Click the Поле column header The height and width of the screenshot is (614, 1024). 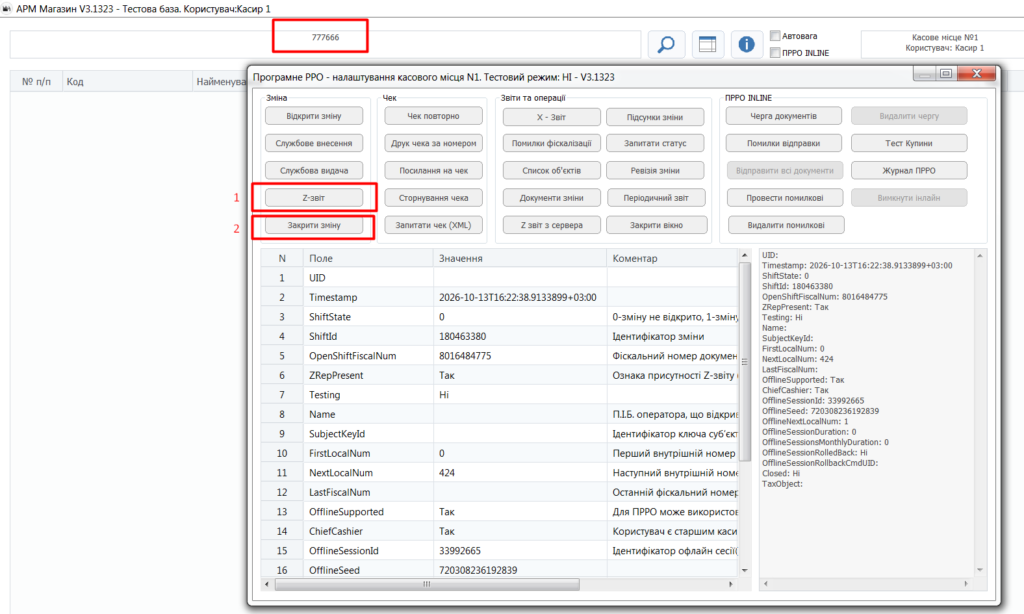pos(368,258)
